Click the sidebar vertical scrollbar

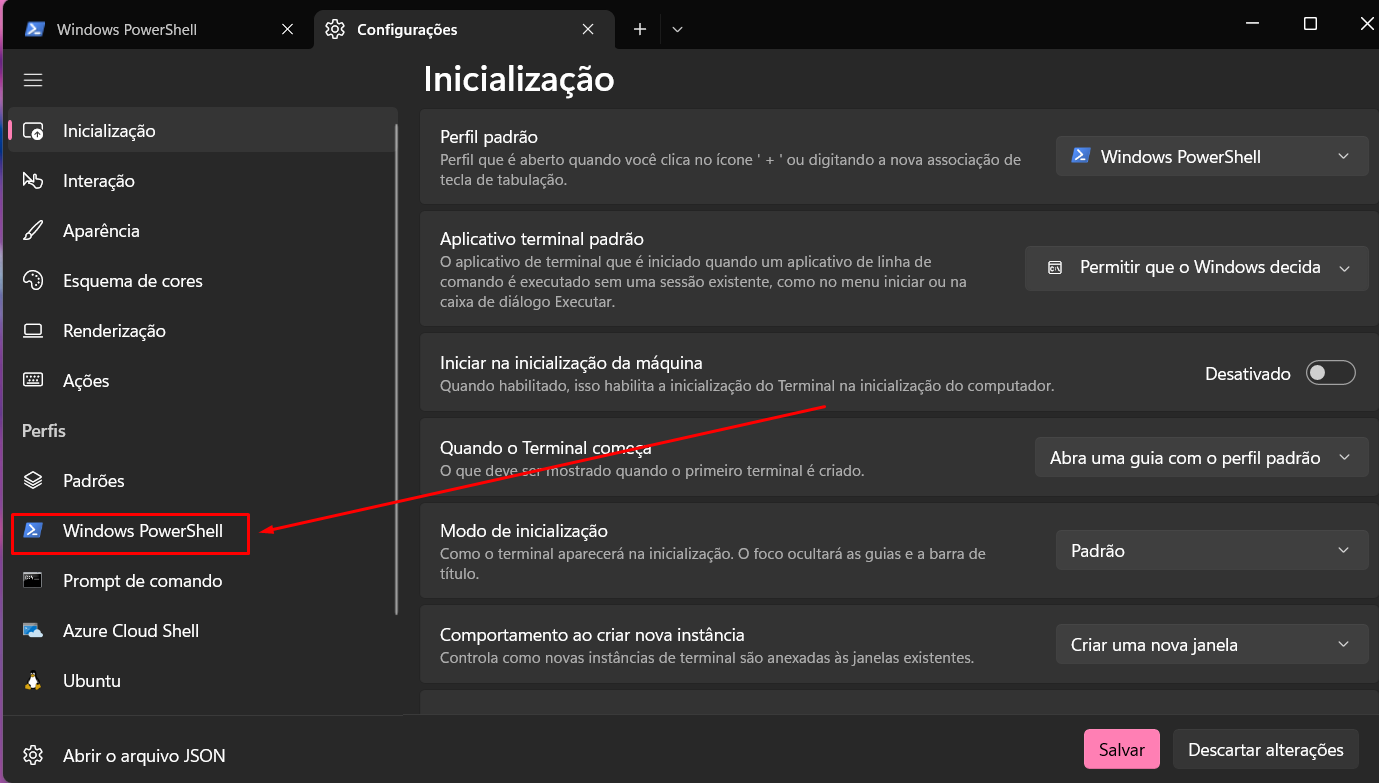tap(397, 368)
